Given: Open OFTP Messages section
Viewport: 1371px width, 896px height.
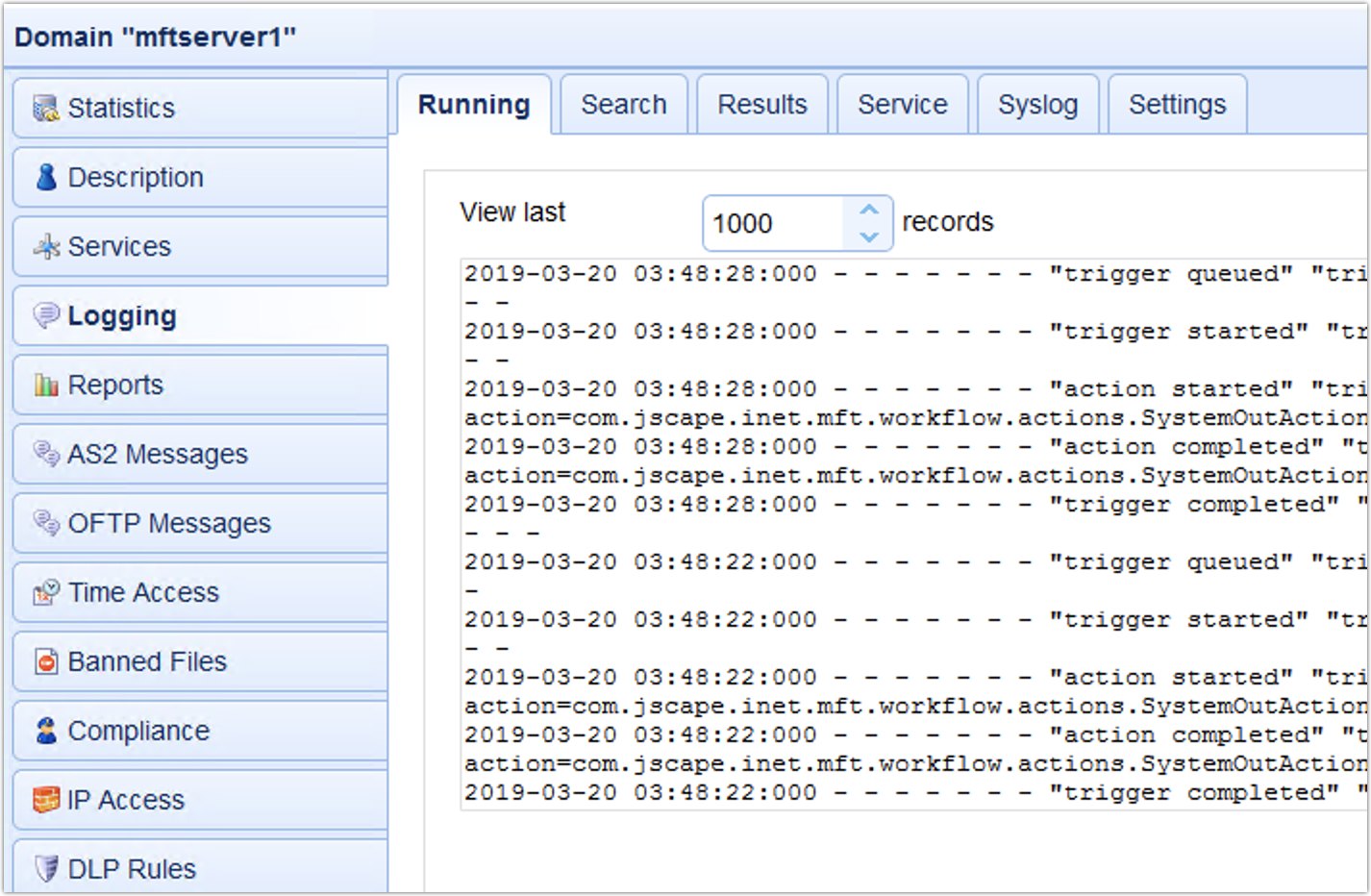Looking at the screenshot, I should click(x=169, y=523).
